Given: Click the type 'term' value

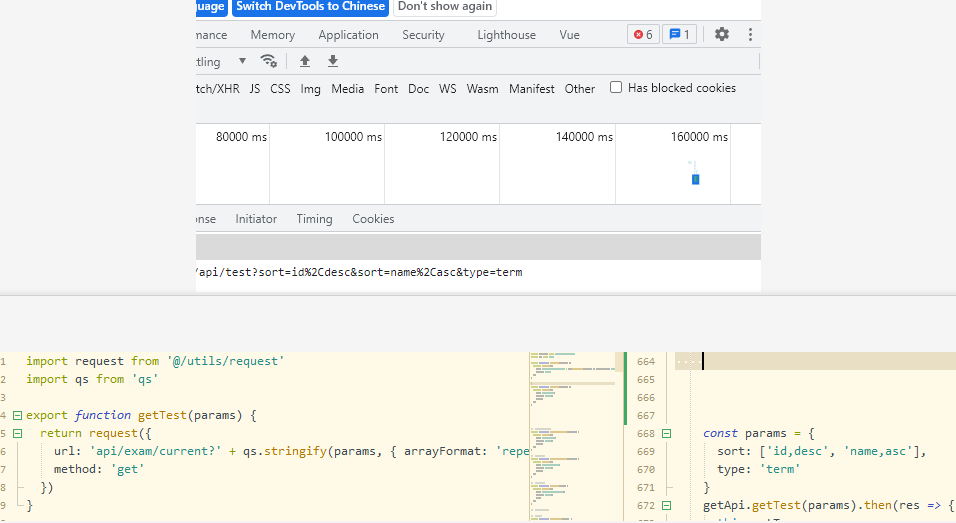Looking at the screenshot, I should 780,469.
